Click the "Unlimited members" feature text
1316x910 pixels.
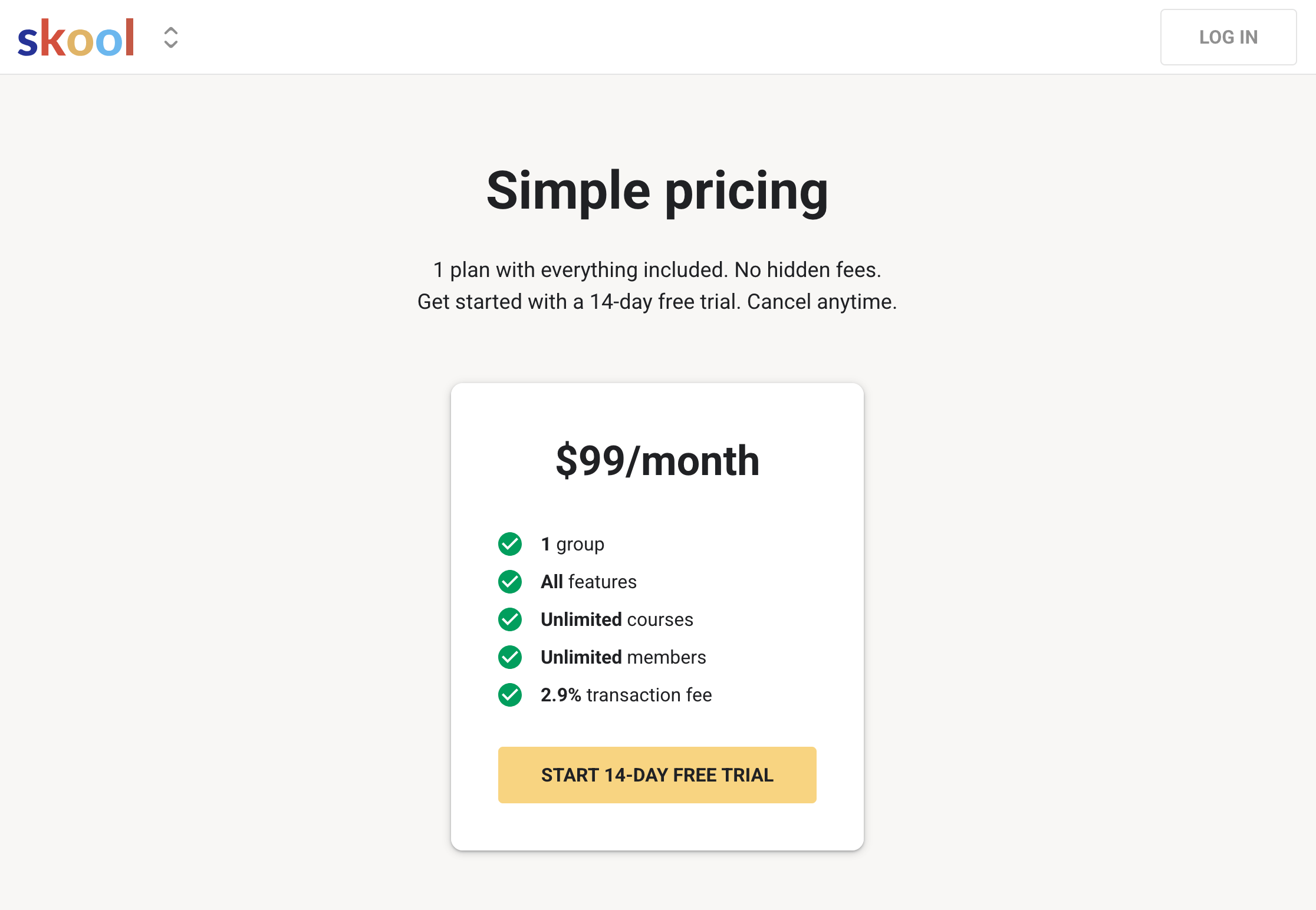[x=623, y=657]
